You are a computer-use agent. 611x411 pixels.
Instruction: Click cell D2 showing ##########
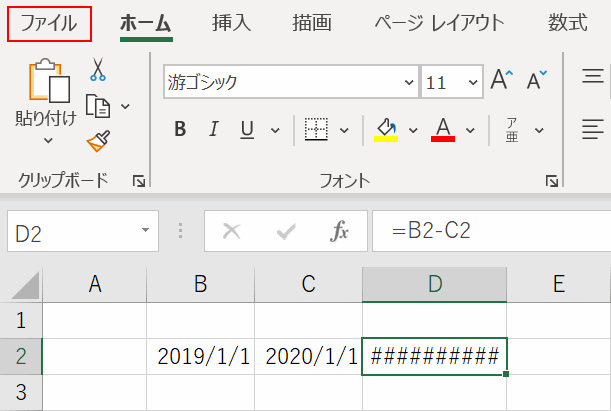point(434,356)
